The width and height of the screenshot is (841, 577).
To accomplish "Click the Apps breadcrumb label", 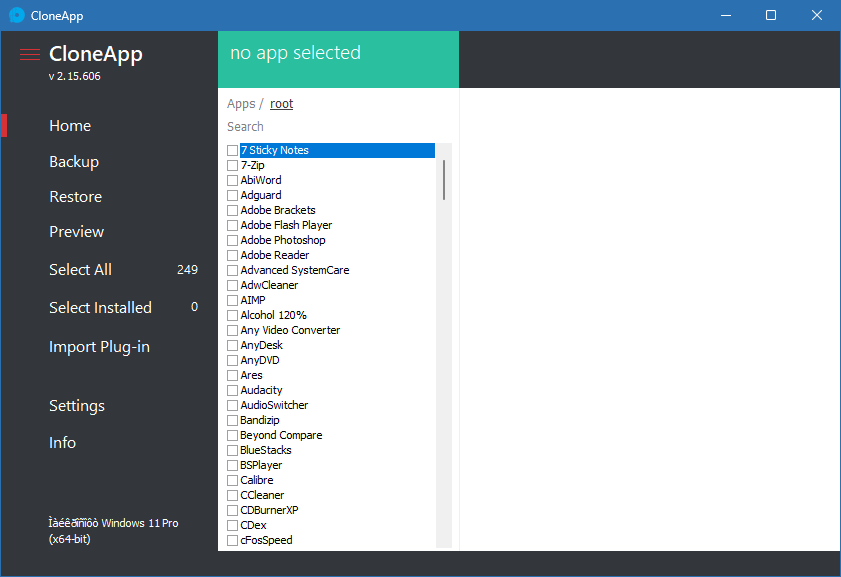I will (241, 103).
